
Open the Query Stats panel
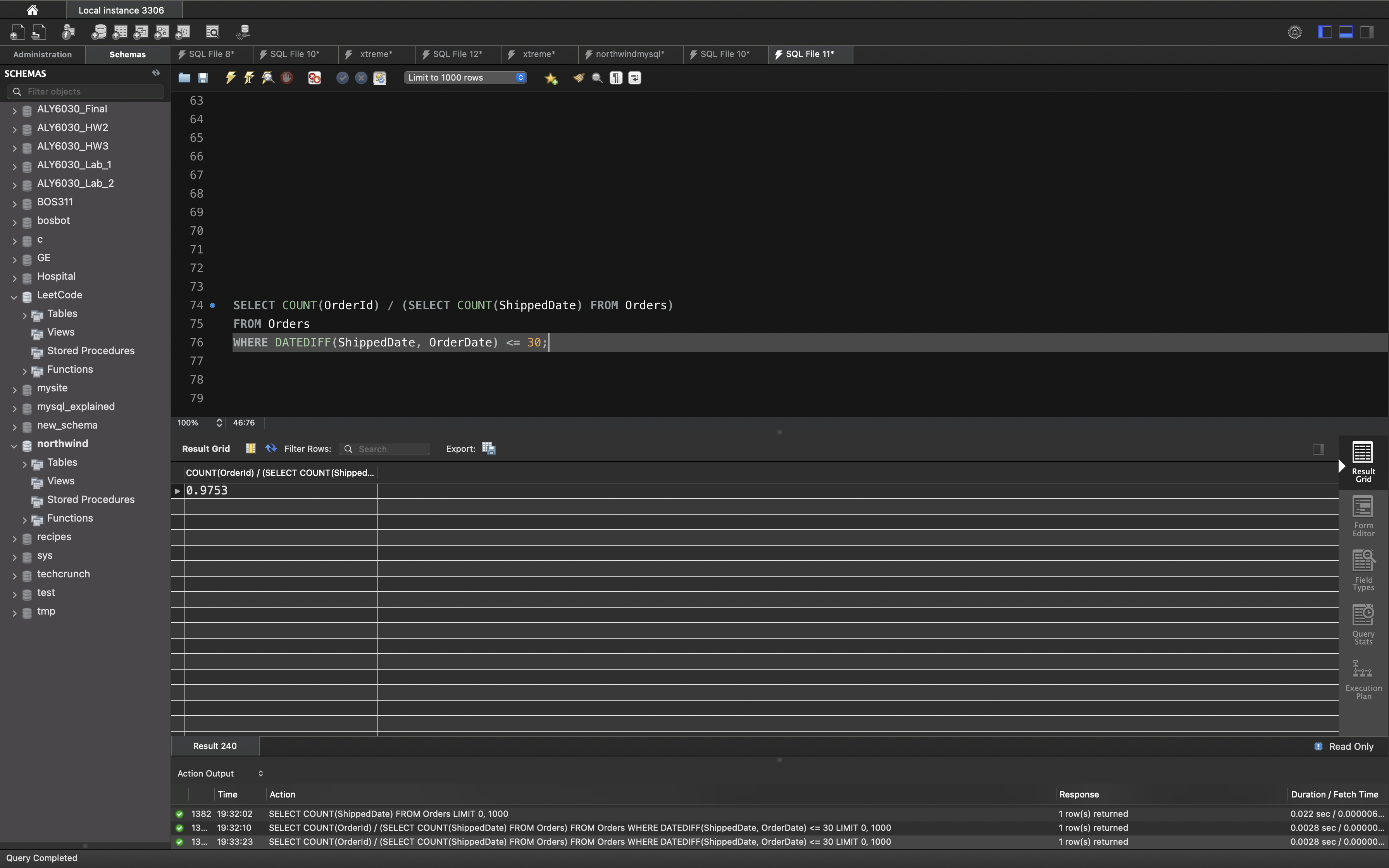1363,625
